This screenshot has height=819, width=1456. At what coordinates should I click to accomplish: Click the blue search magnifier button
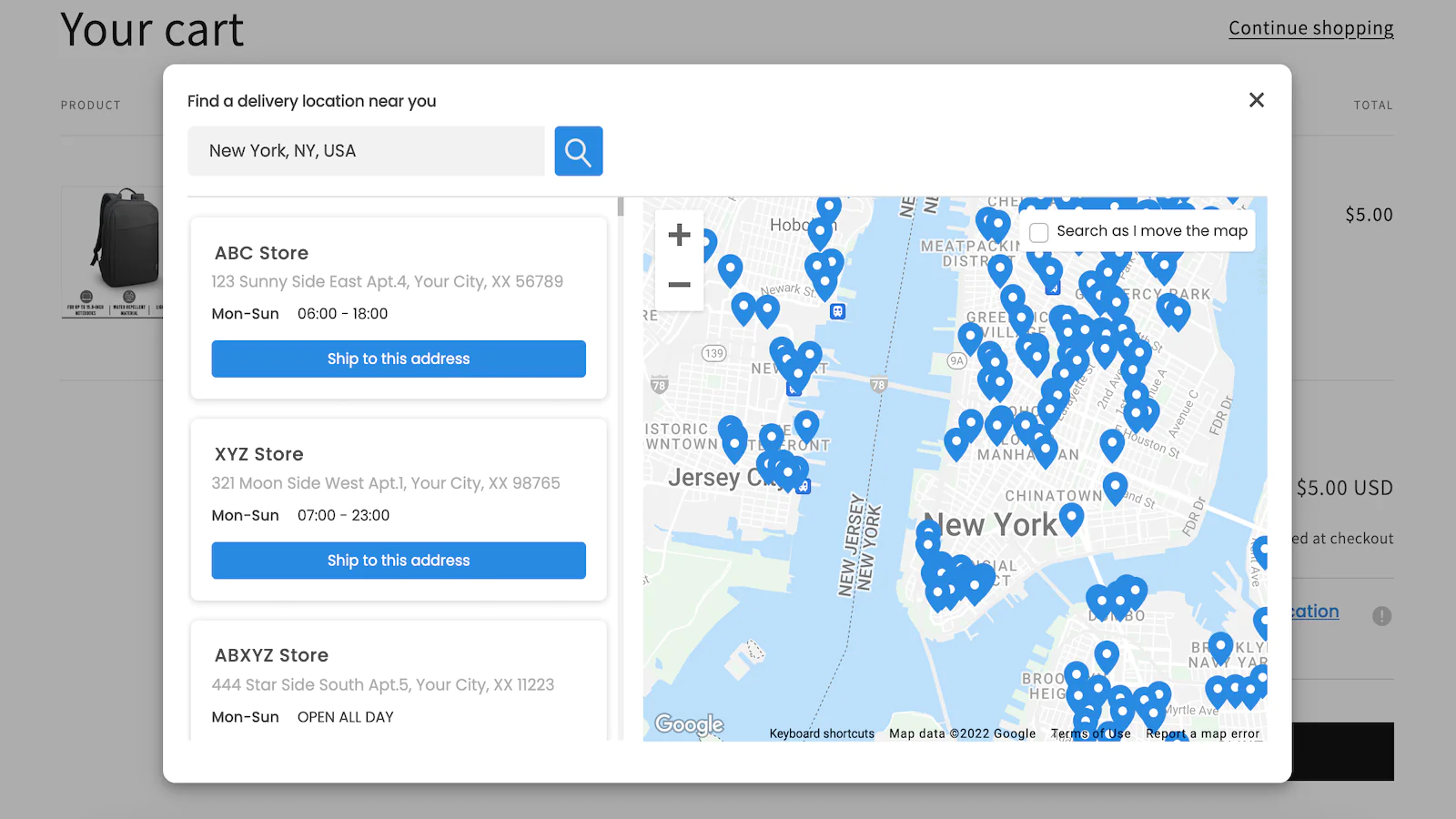pos(579,151)
